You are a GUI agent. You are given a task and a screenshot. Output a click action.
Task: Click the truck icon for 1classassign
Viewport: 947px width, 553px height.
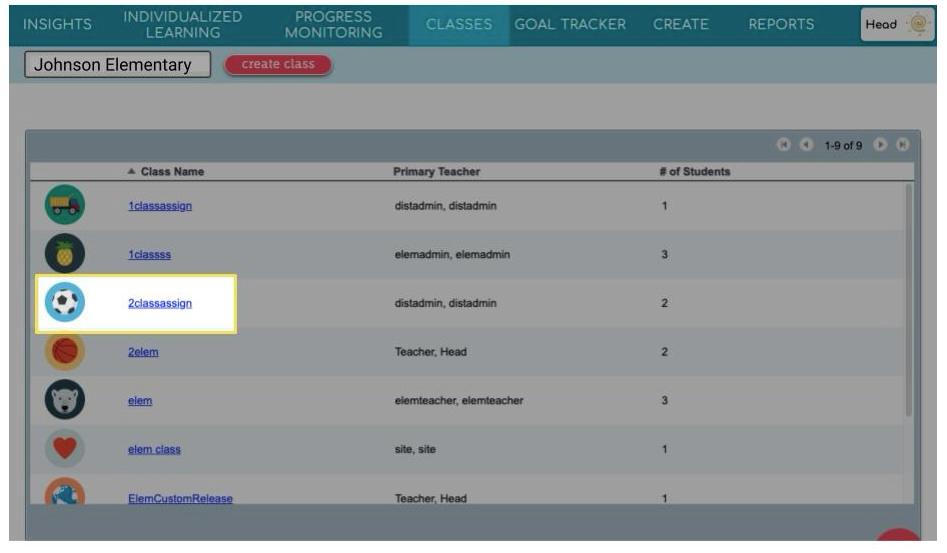click(x=65, y=205)
